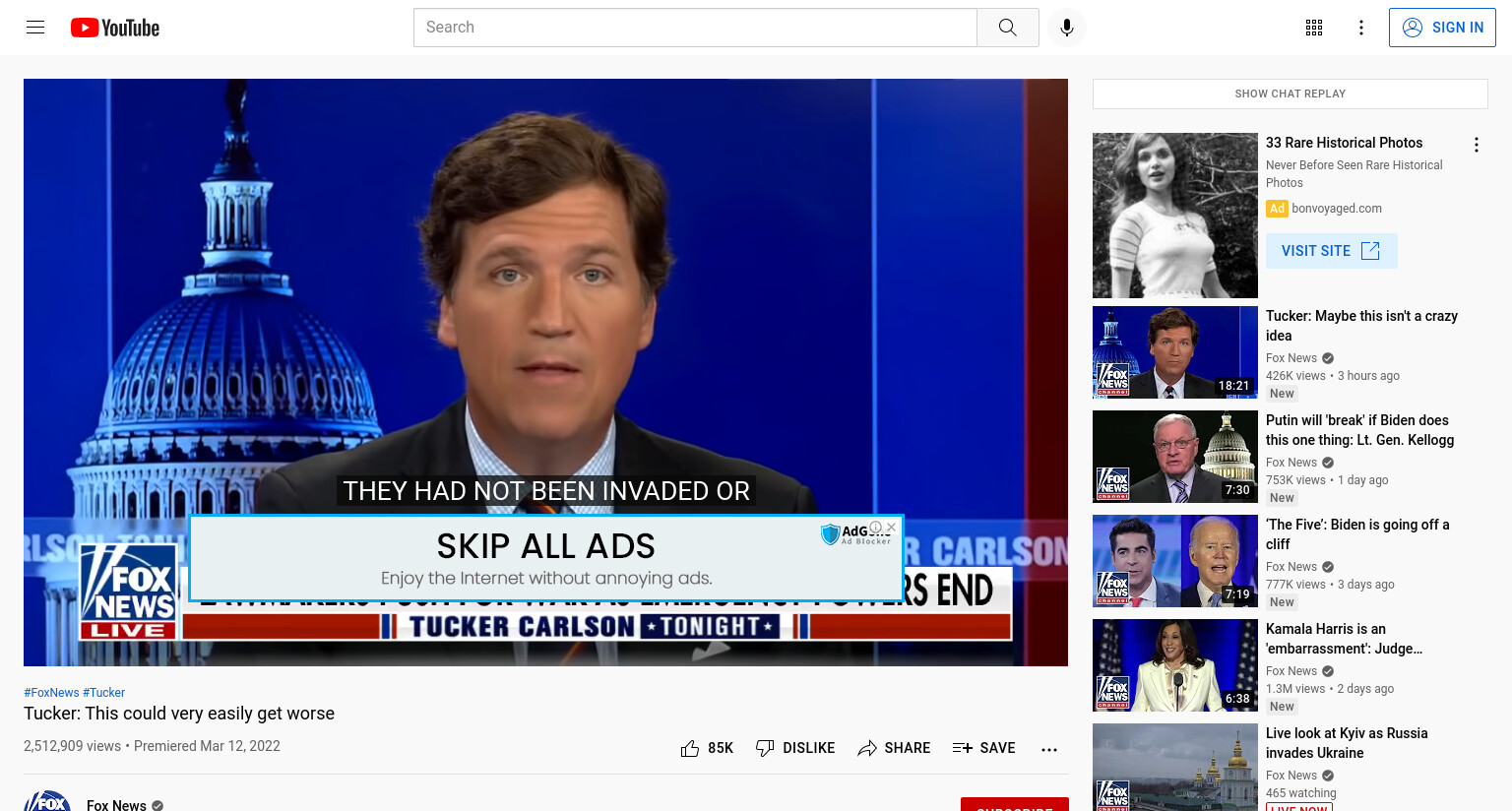Show chat replay

pyautogui.click(x=1290, y=94)
